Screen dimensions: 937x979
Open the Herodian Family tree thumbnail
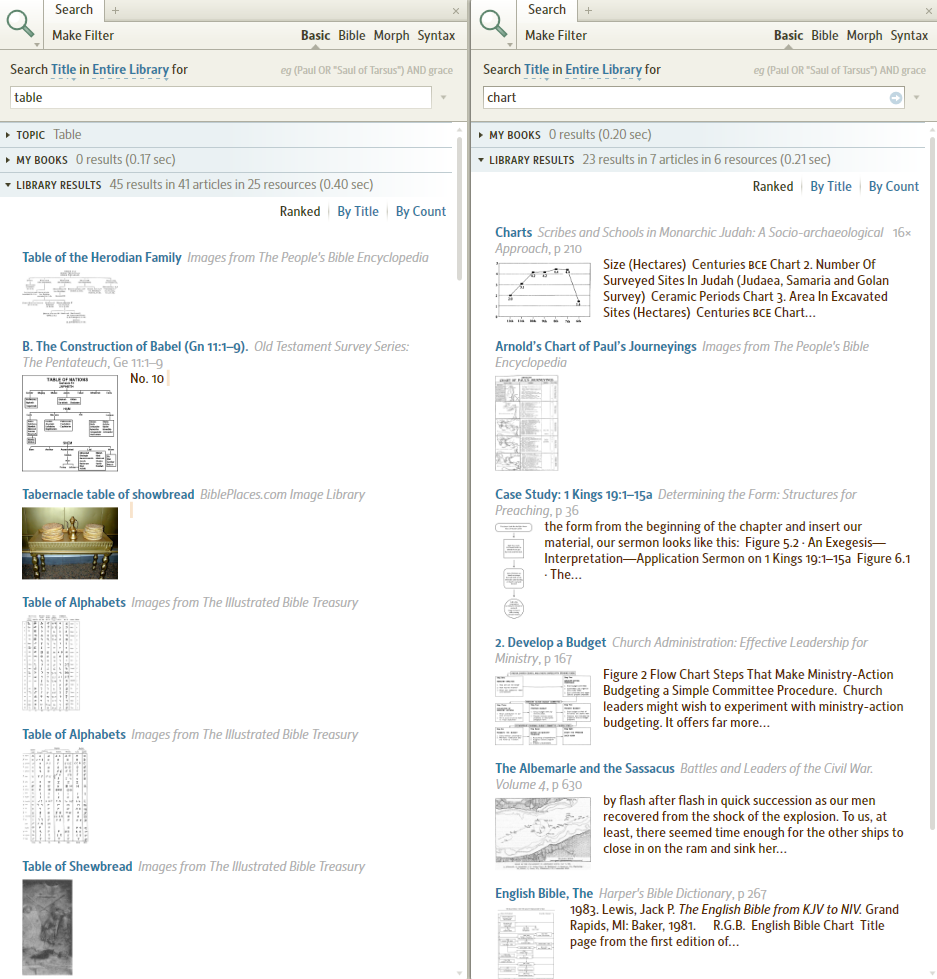[x=70, y=296]
